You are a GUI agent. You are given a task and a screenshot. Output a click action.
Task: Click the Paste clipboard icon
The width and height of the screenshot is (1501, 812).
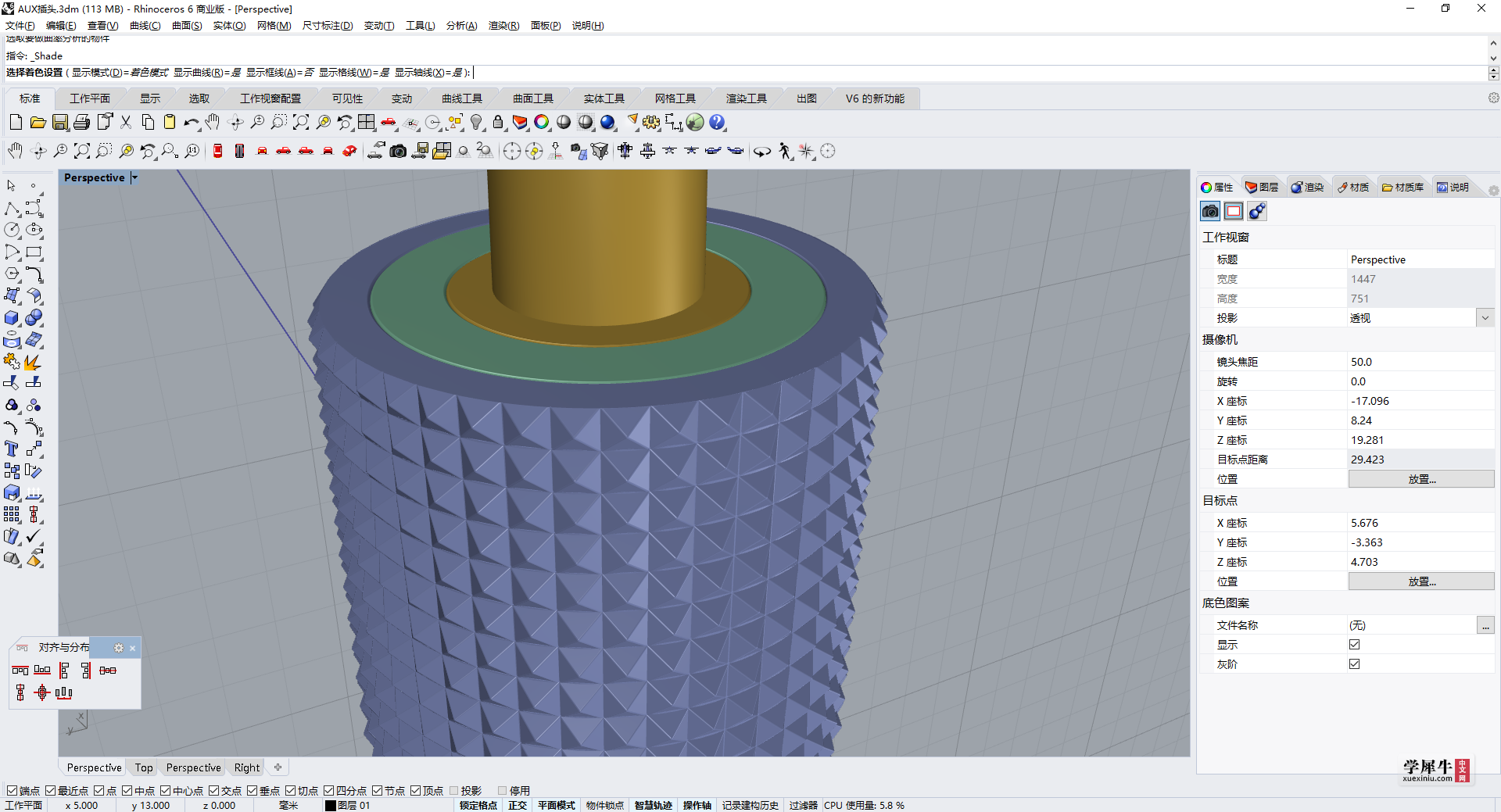tap(169, 122)
